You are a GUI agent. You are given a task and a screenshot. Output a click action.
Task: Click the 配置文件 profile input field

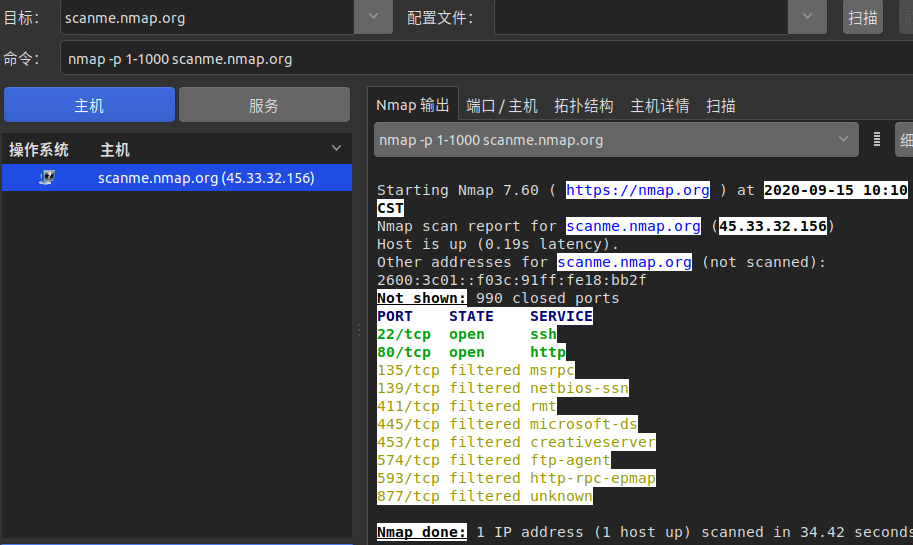pos(641,17)
